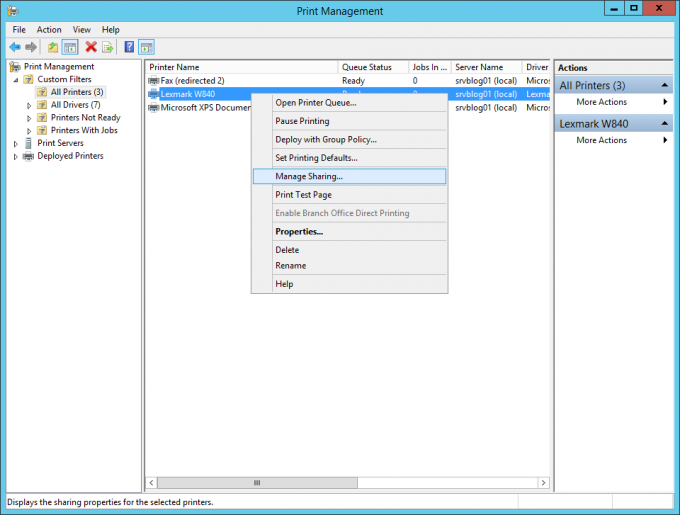Screen dimensions: 680x515
Task: Toggle the Show/Hide Action Pane toolbar icon
Action: [x=146, y=47]
